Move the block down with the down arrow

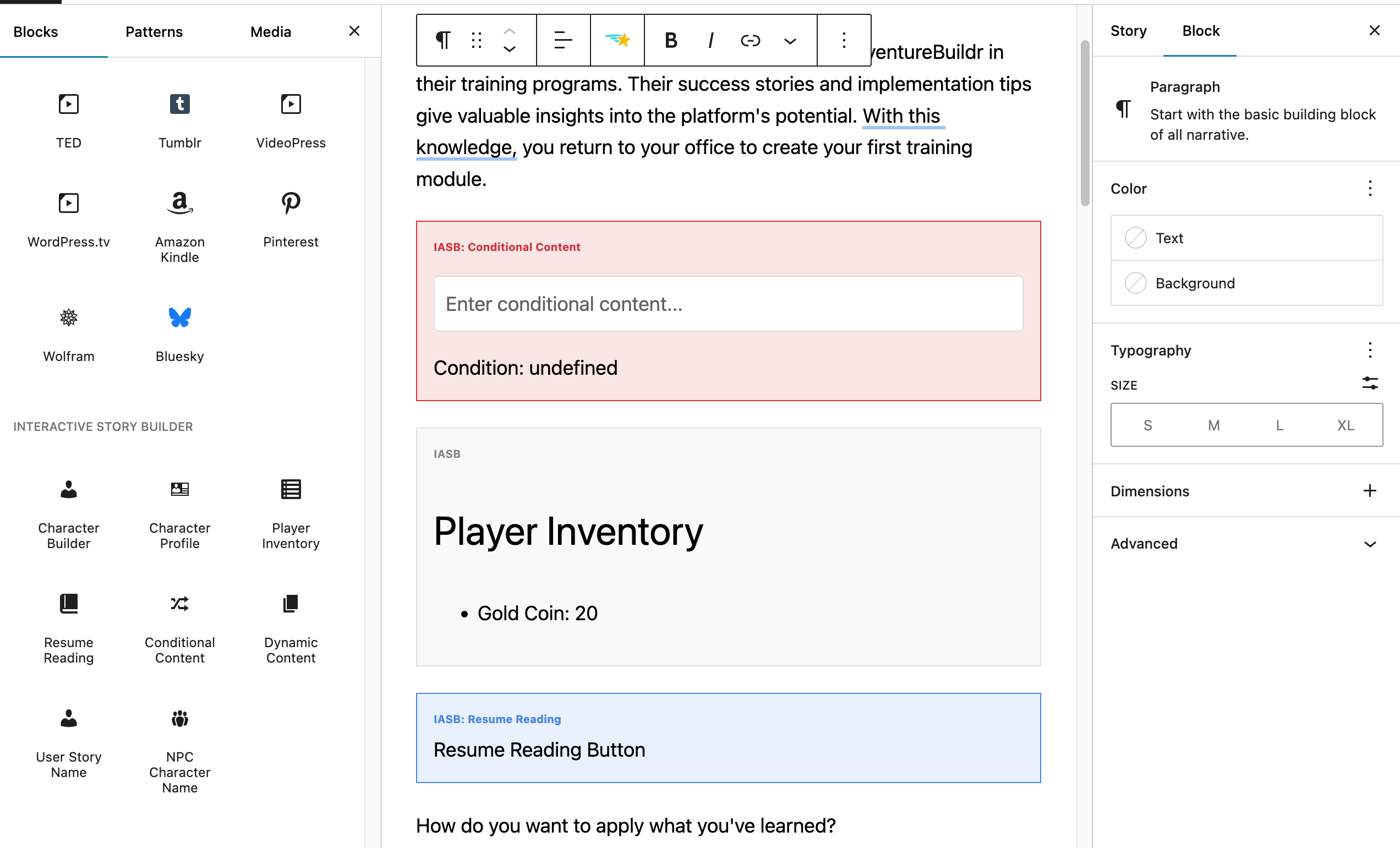510,50
